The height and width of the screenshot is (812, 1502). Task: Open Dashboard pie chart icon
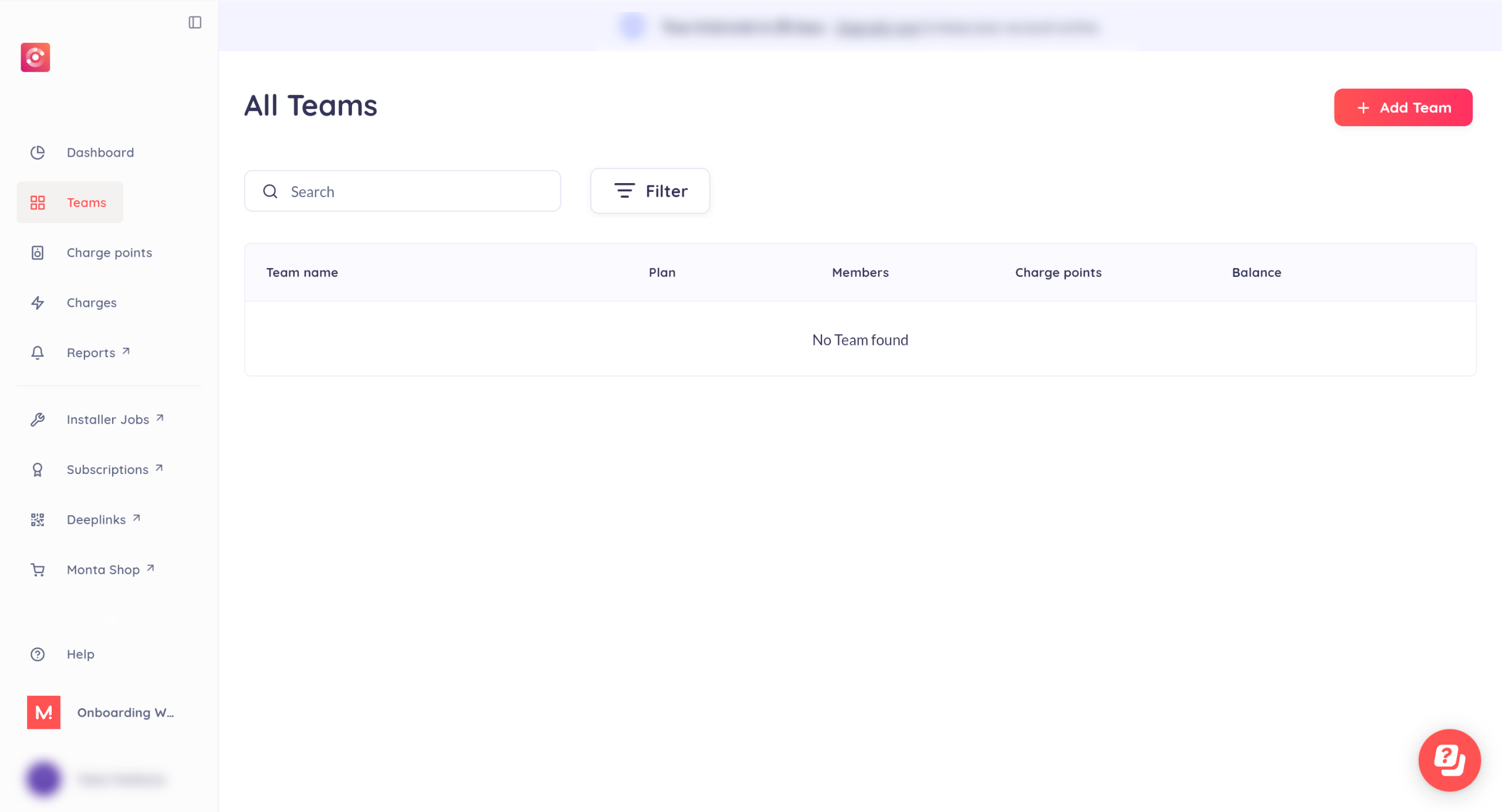38,153
